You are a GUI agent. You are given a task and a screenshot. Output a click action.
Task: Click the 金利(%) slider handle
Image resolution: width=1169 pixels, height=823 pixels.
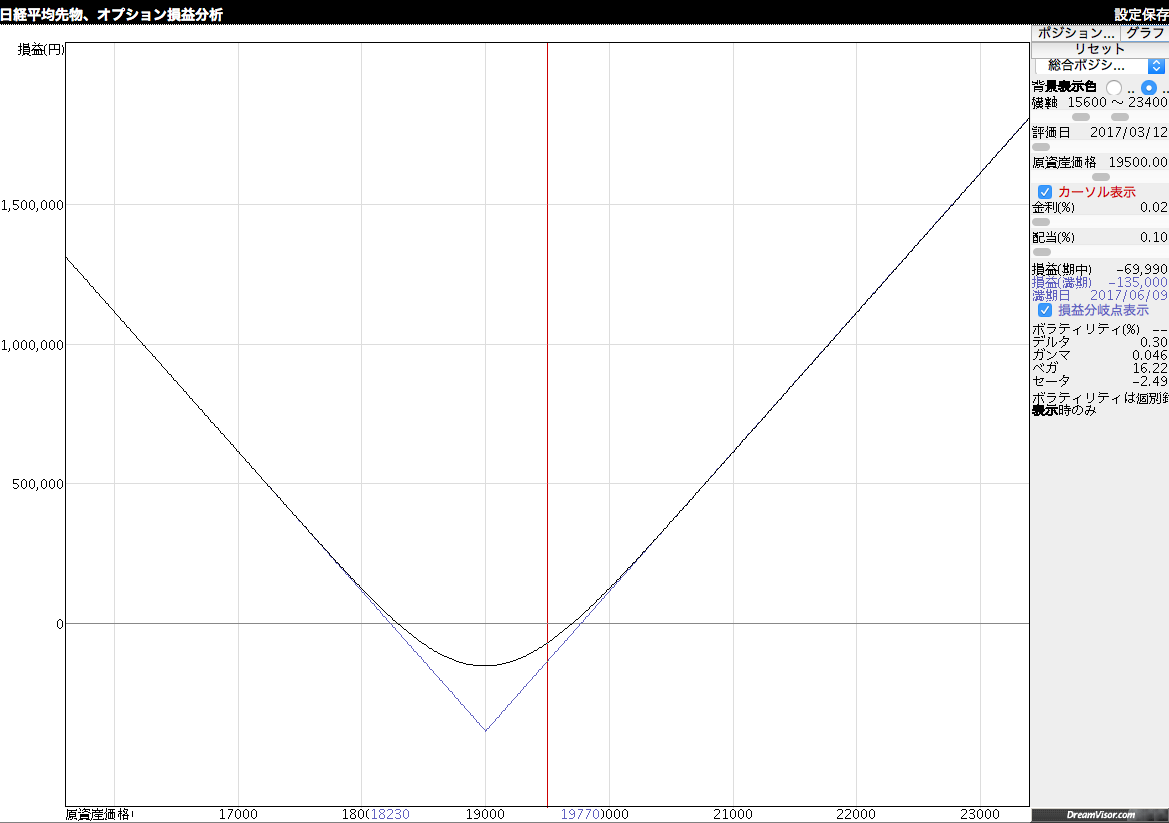(1041, 222)
